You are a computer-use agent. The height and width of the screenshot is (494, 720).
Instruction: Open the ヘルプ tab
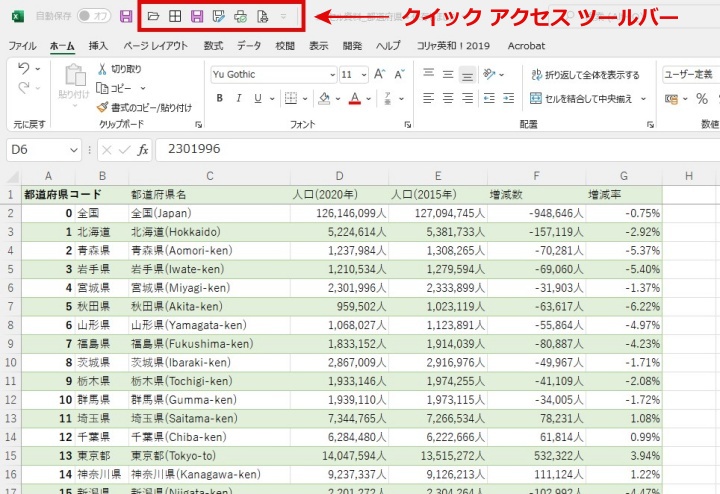388,45
